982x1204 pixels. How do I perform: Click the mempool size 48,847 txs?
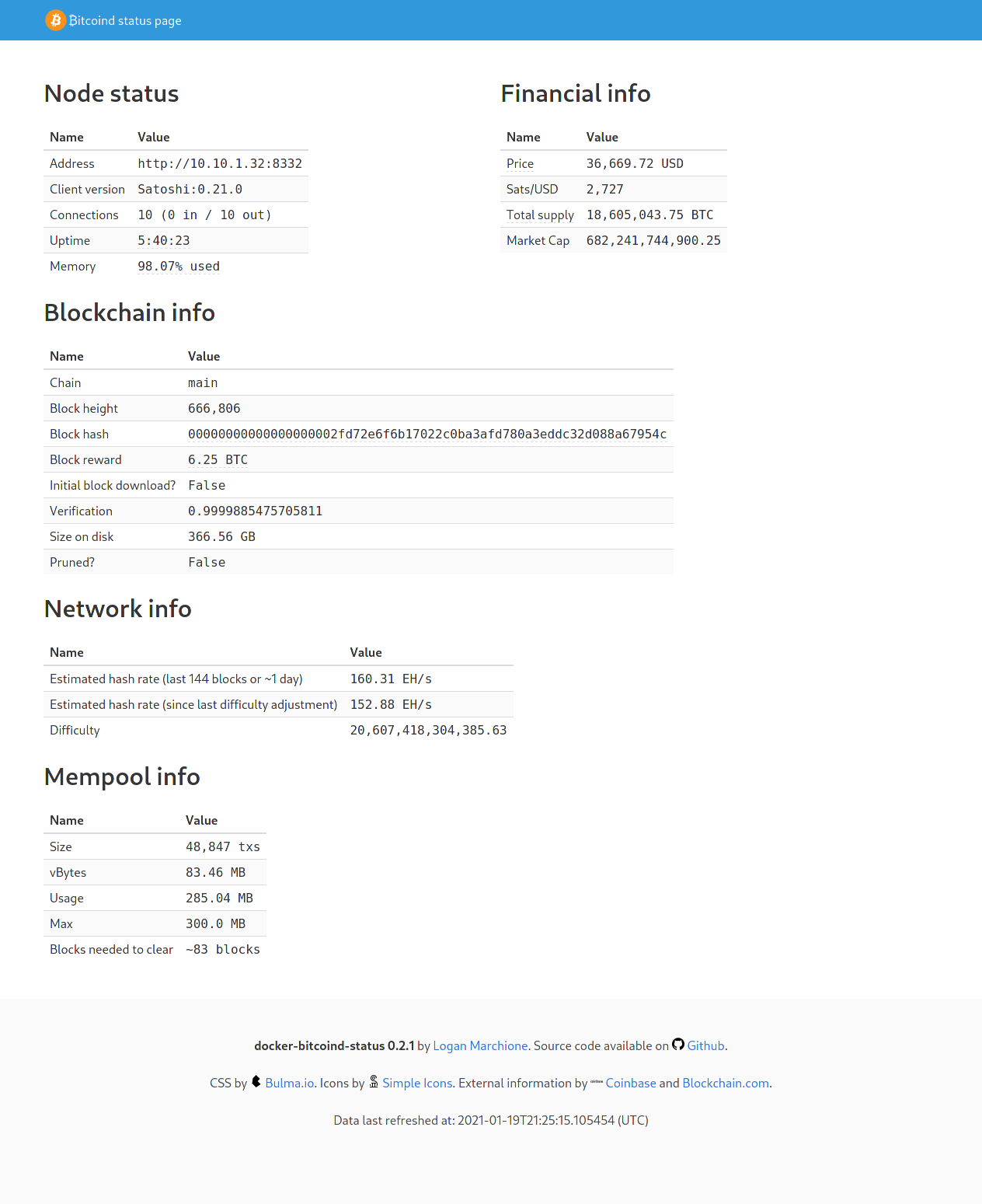click(x=223, y=846)
